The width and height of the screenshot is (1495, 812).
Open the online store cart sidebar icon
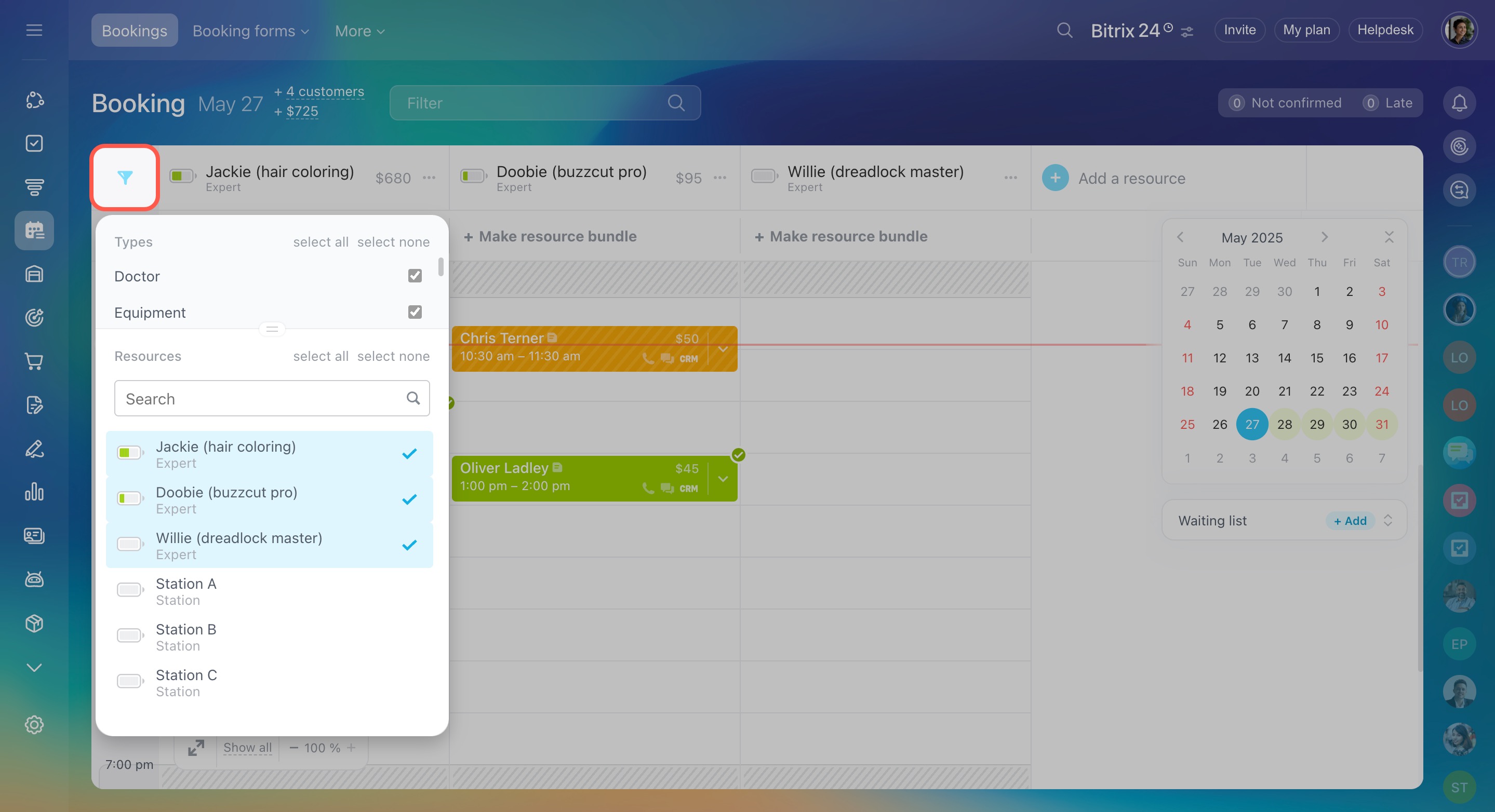(x=34, y=361)
